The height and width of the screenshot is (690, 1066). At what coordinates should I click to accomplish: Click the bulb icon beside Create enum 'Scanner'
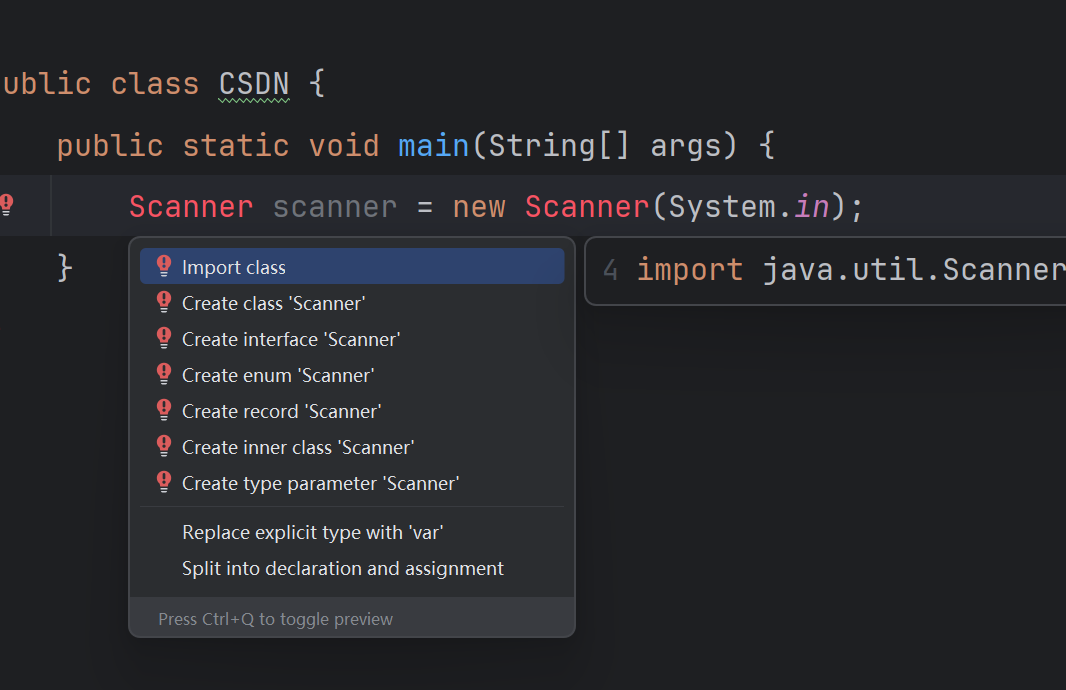tap(164, 374)
